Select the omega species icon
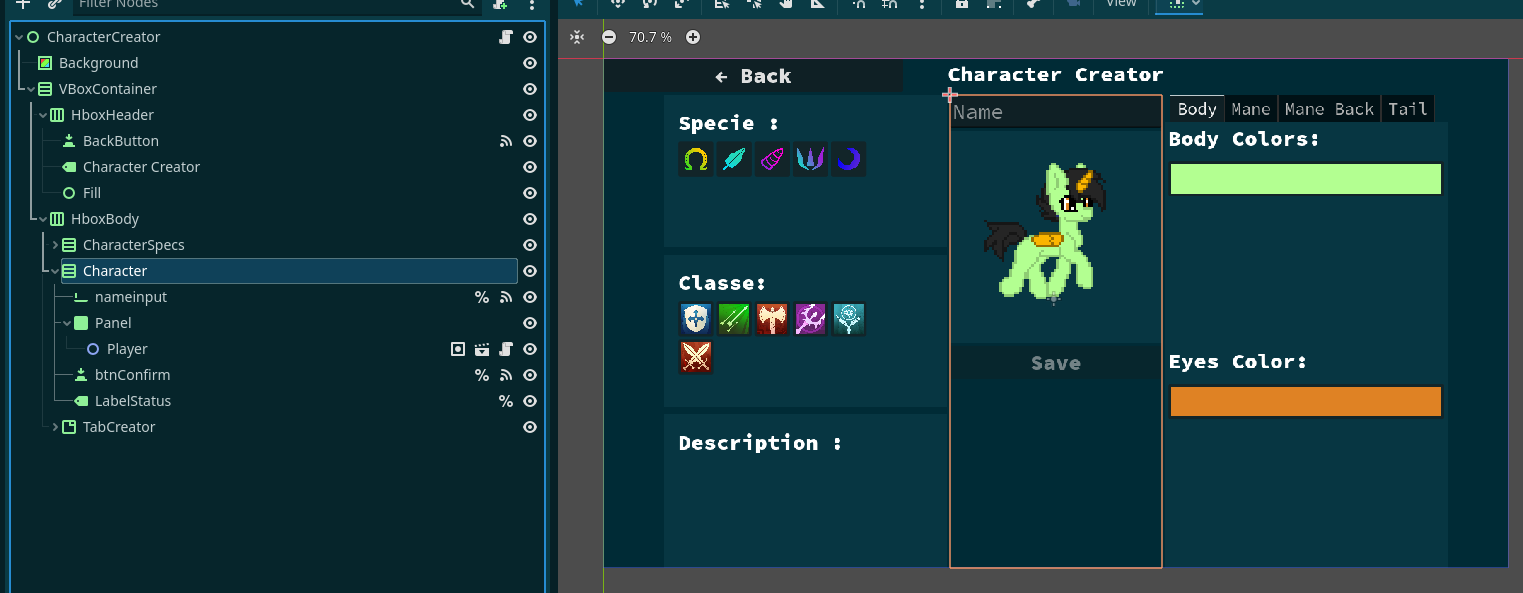 pyautogui.click(x=696, y=159)
